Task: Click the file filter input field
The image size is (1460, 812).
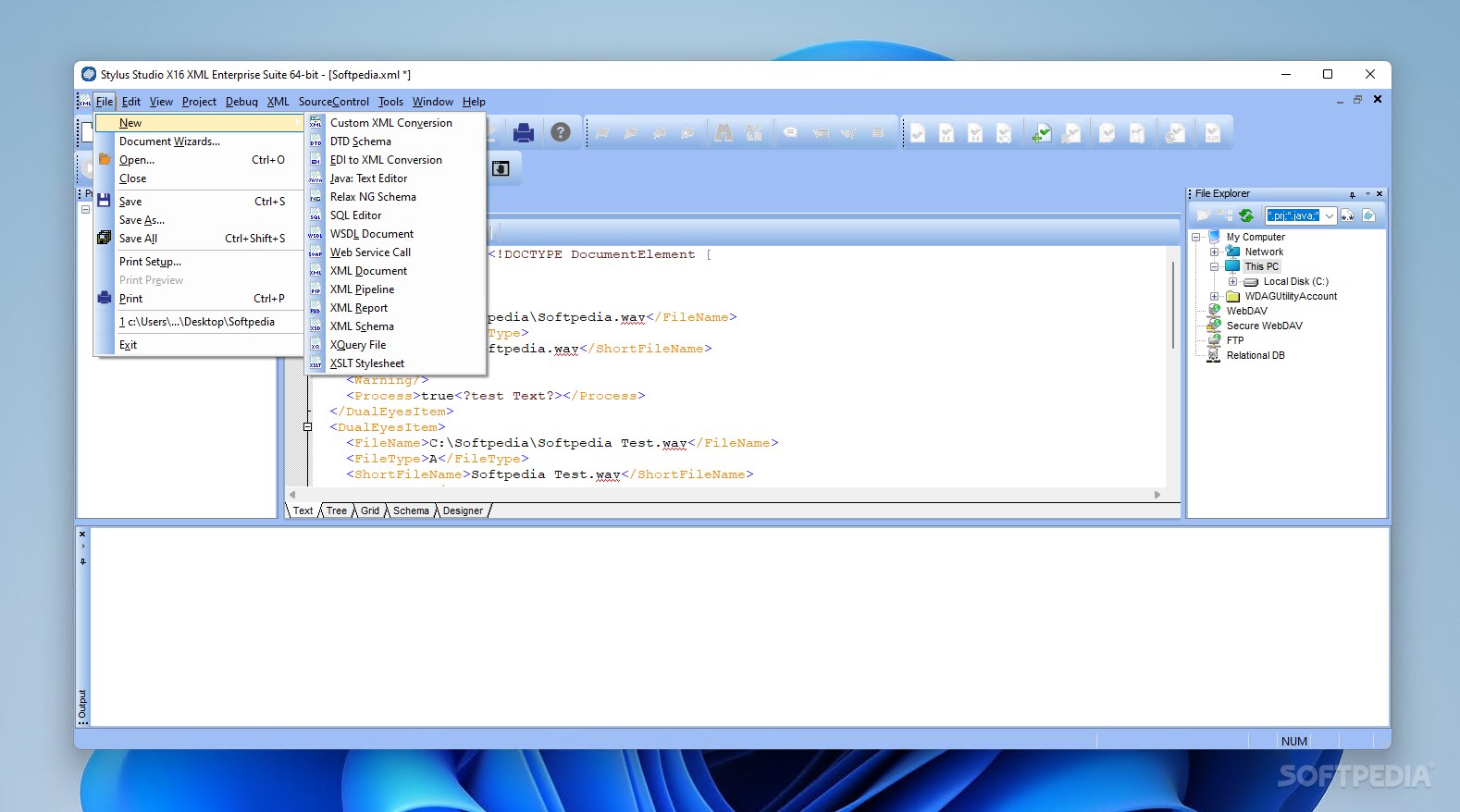Action: click(1293, 215)
